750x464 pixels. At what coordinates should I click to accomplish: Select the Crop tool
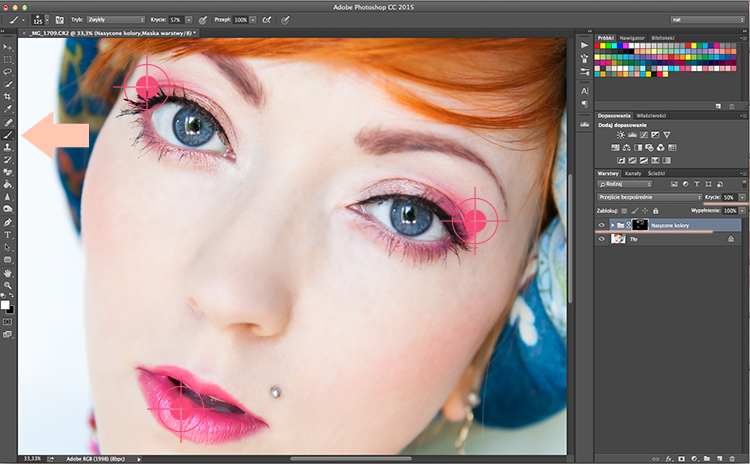click(x=8, y=97)
